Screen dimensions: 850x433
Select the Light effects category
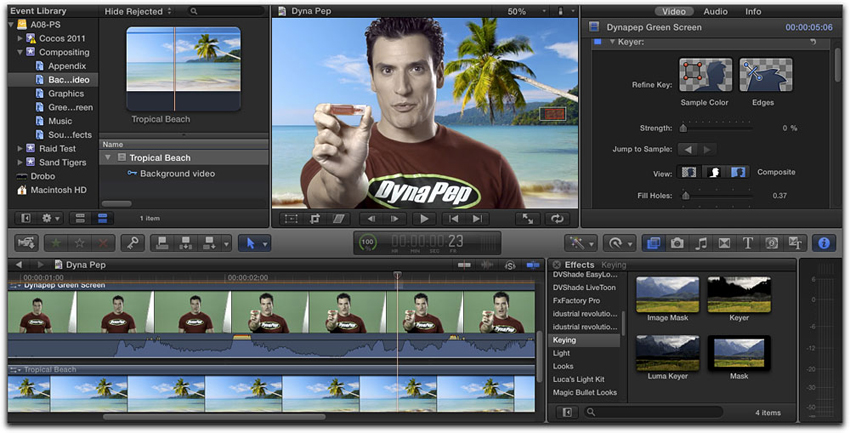point(561,353)
